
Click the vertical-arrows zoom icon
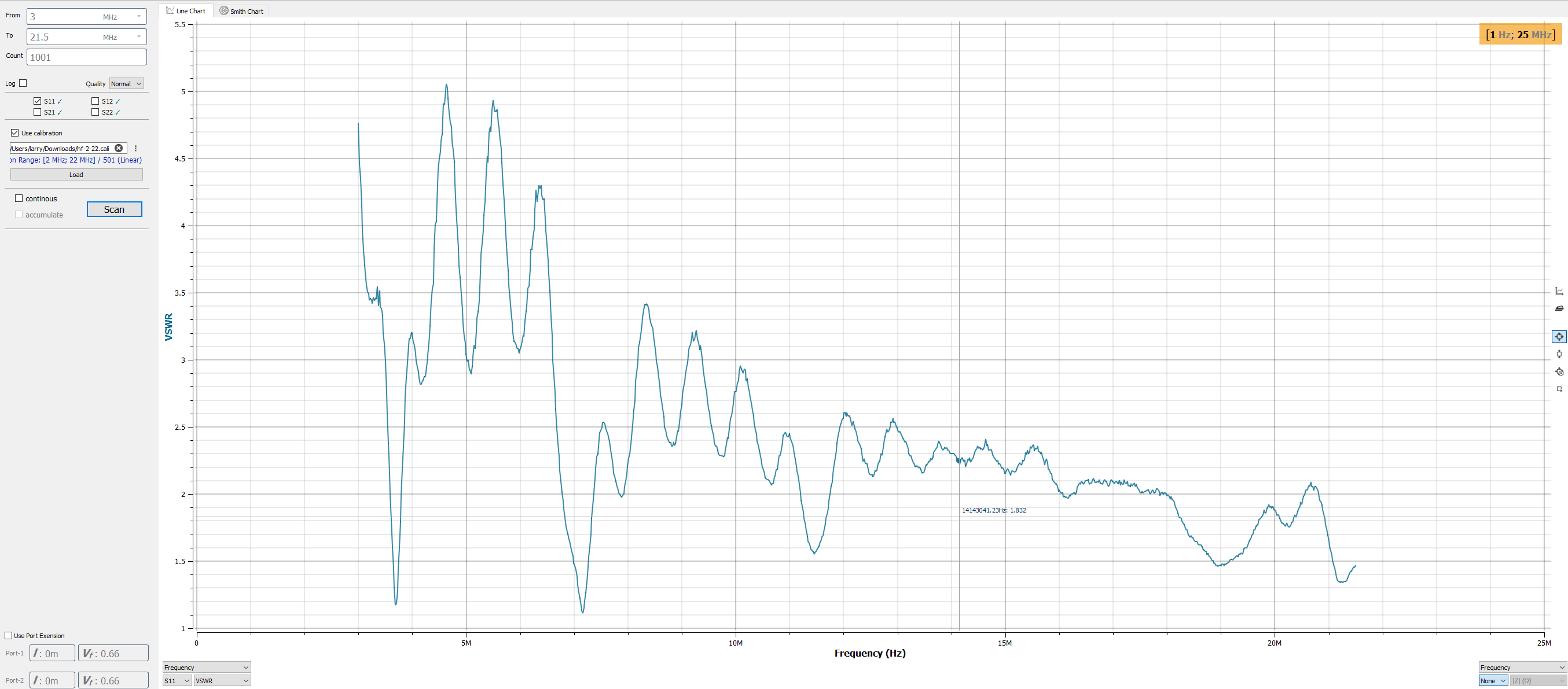[x=1559, y=354]
